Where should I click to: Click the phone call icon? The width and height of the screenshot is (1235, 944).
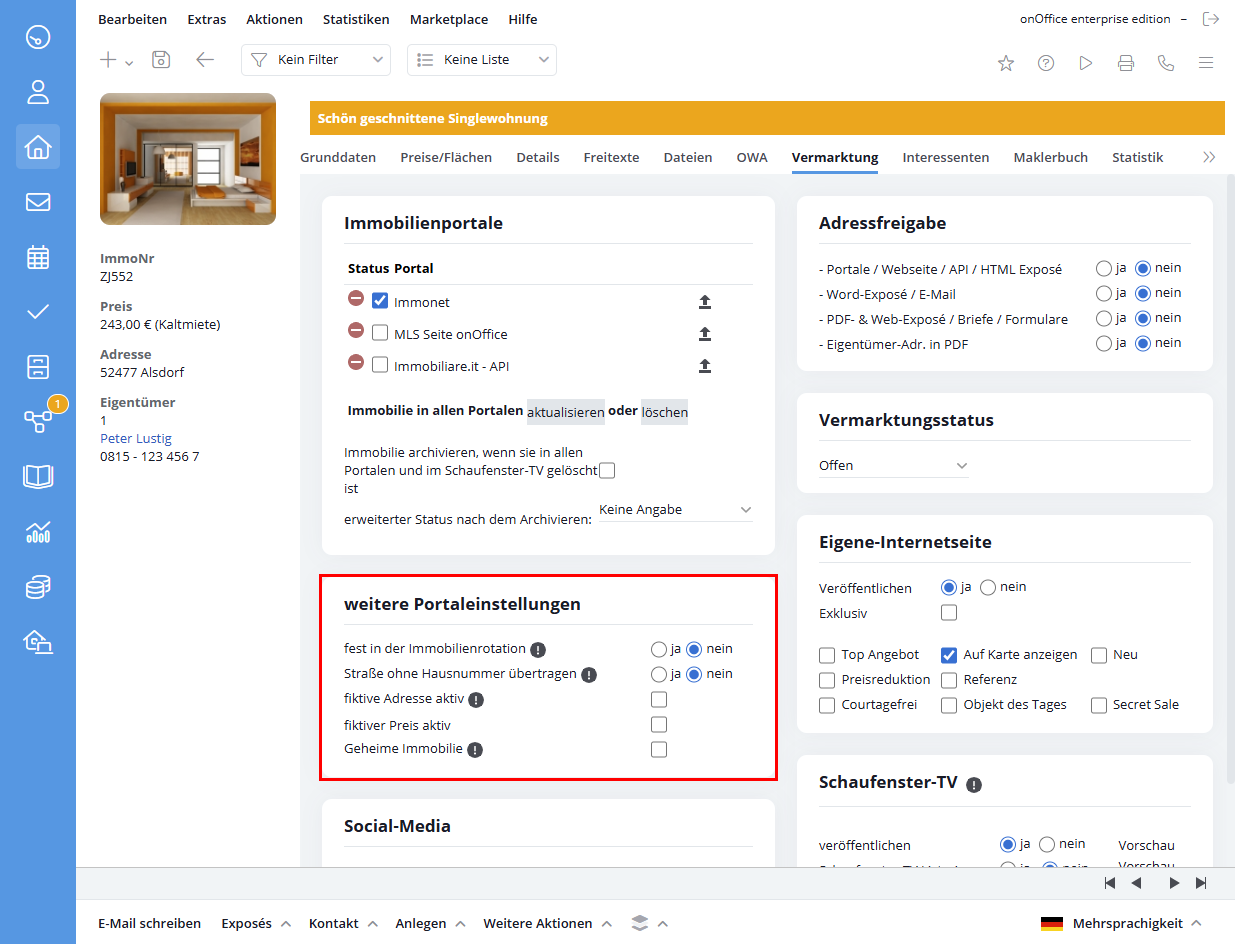click(x=1166, y=63)
